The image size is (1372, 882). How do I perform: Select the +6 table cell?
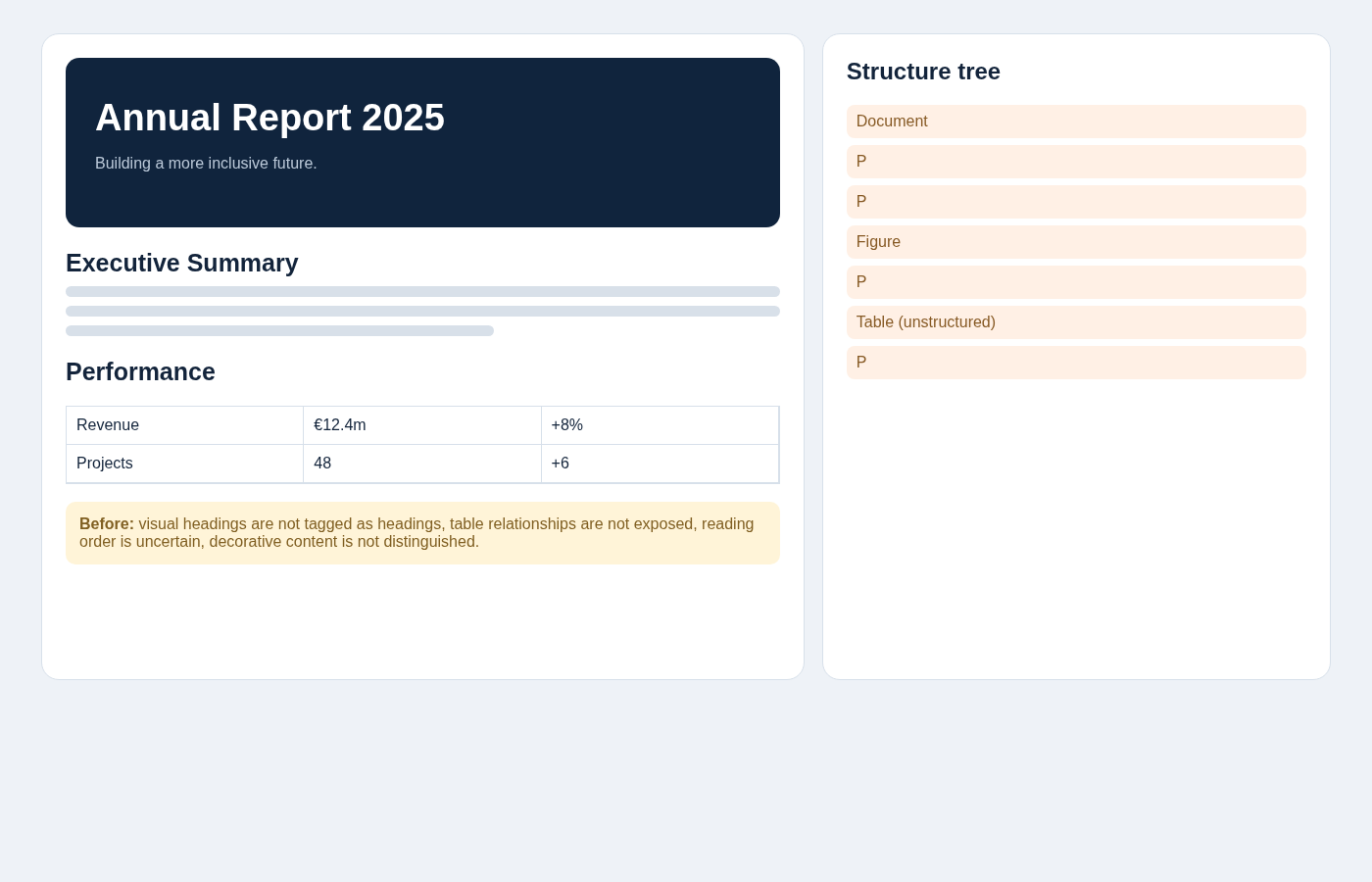coord(660,464)
